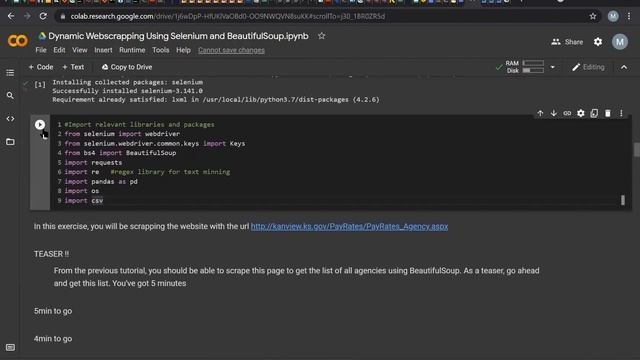The height and width of the screenshot is (360, 640).
Task: Click the '4min to go' text
Action: 53,339
